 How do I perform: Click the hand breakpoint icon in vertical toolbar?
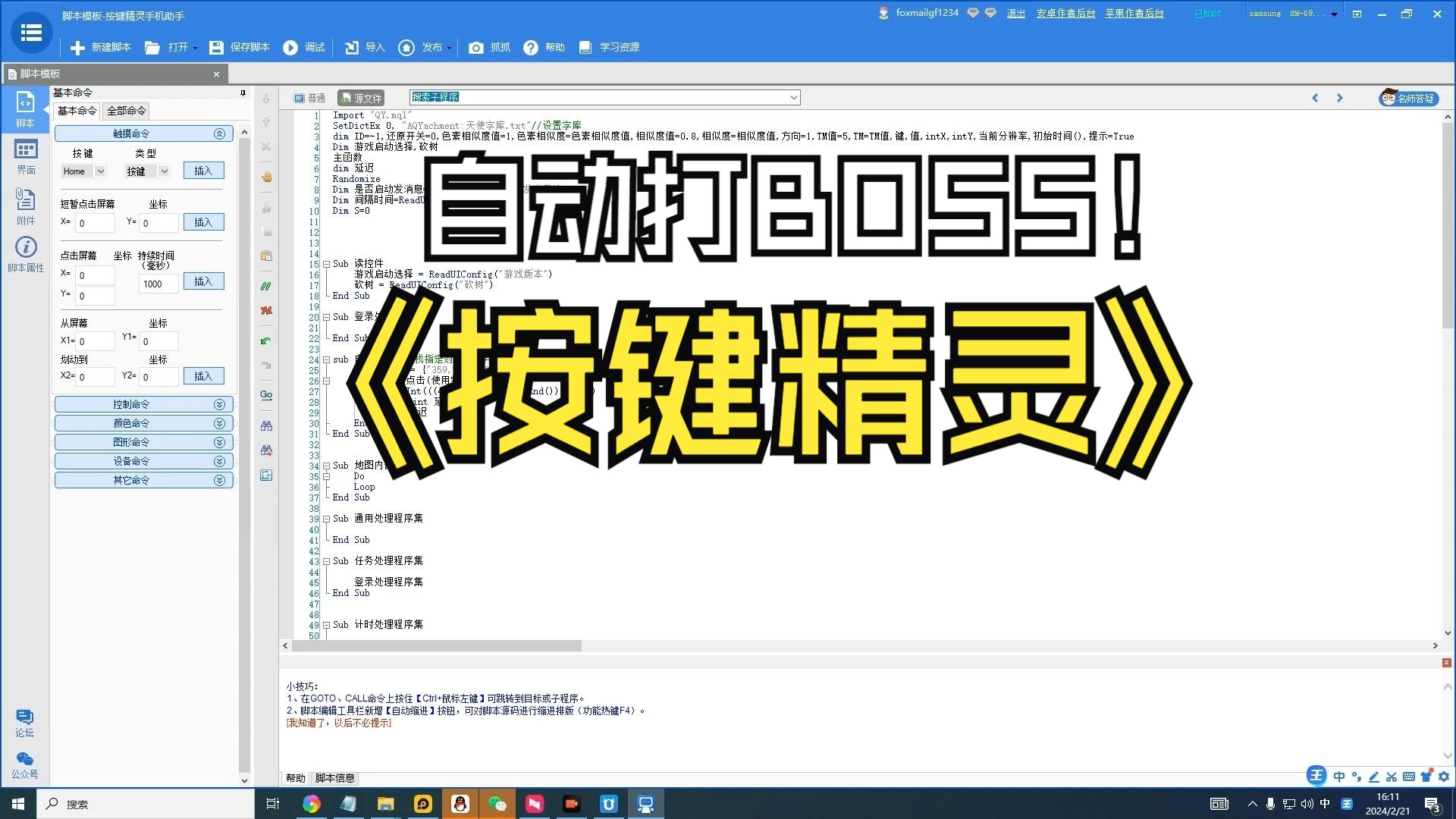(x=266, y=177)
